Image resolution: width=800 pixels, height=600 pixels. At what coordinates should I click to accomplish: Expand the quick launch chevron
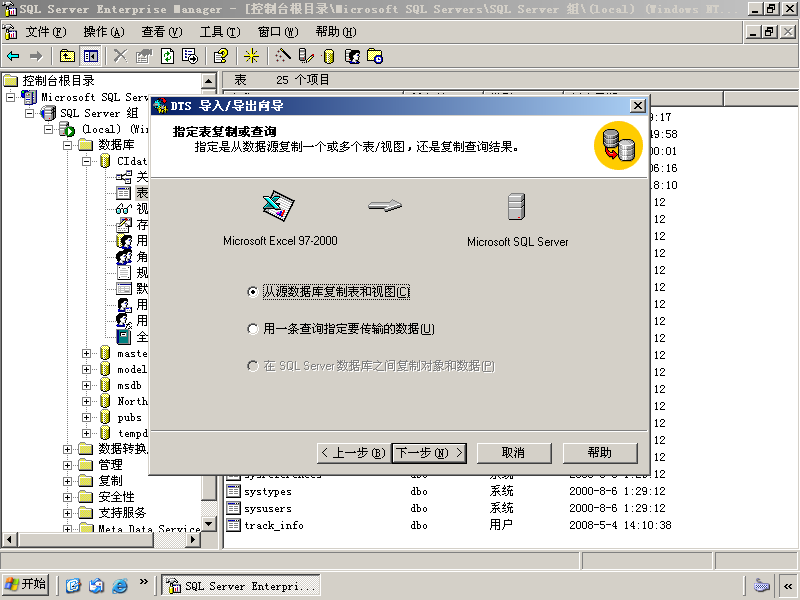(143, 581)
